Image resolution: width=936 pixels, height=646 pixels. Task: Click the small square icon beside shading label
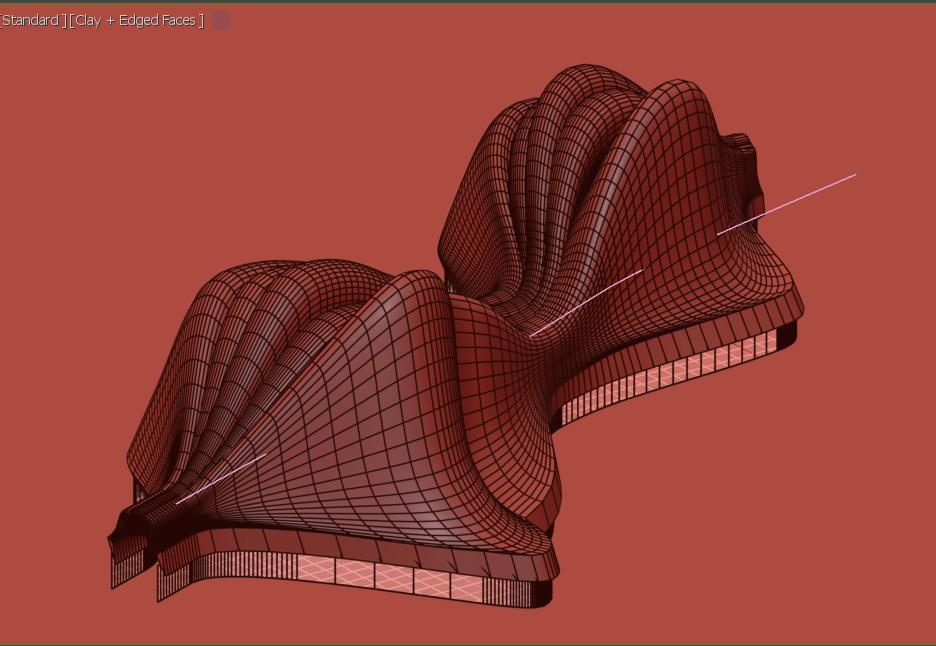[x=221, y=20]
